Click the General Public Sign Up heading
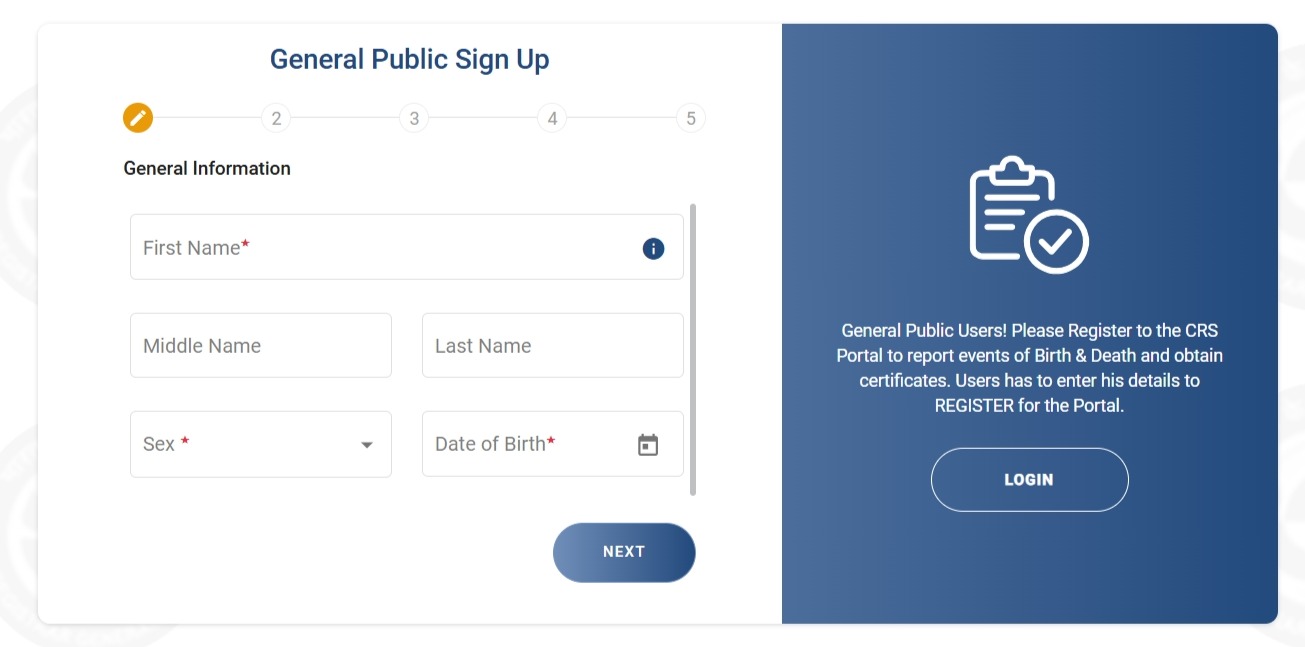1305x647 pixels. point(409,59)
